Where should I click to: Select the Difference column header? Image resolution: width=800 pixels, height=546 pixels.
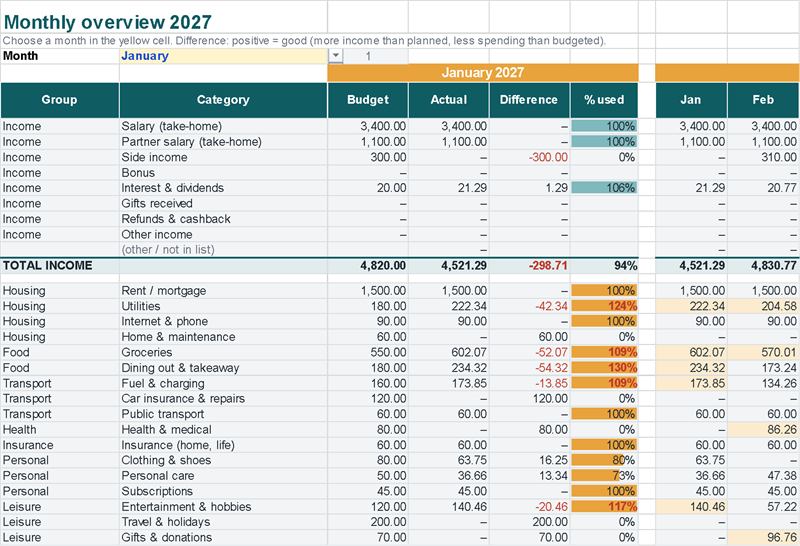tap(529, 100)
